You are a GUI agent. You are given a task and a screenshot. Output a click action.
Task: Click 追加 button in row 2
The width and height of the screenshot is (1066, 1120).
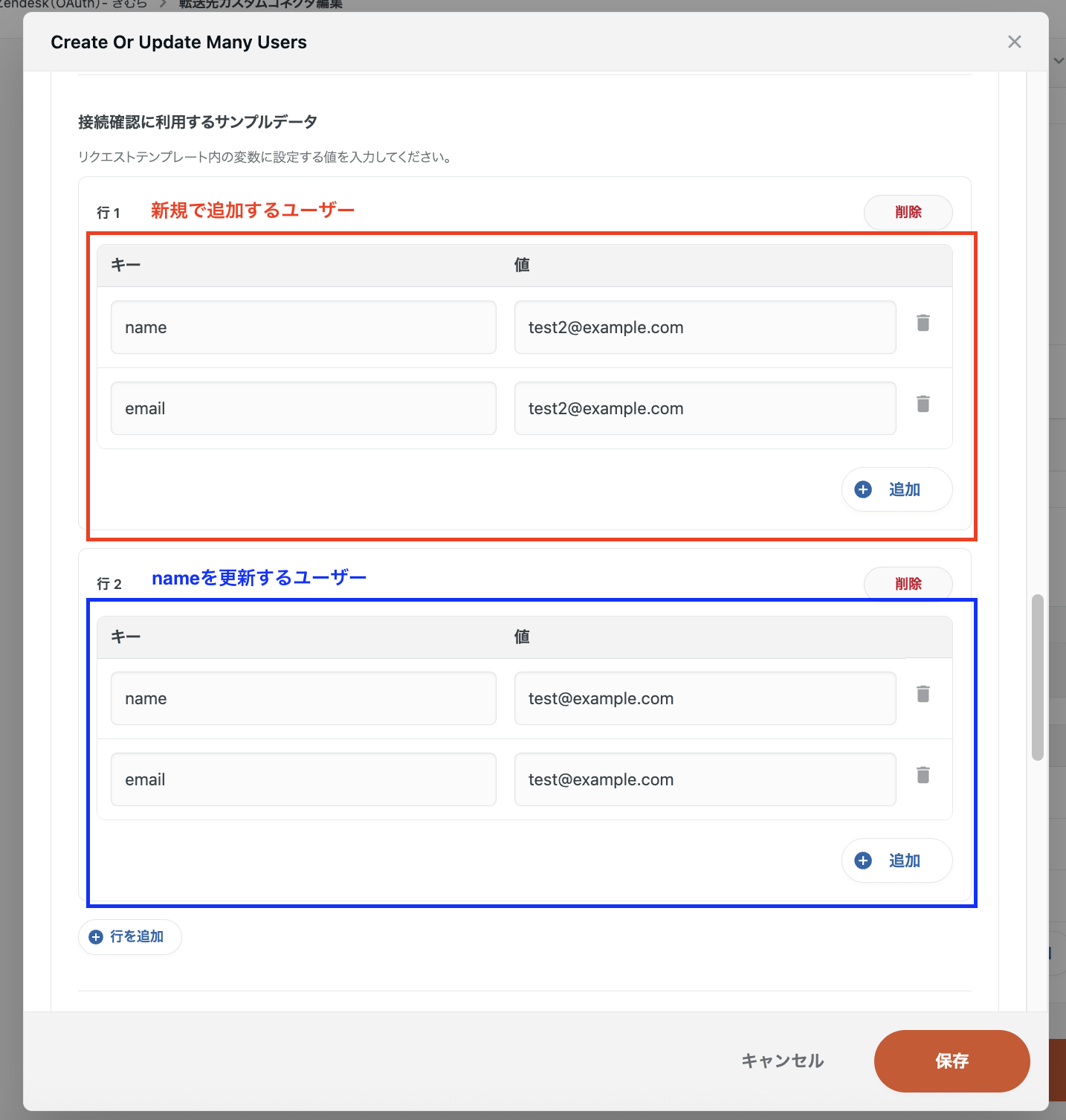(x=897, y=860)
